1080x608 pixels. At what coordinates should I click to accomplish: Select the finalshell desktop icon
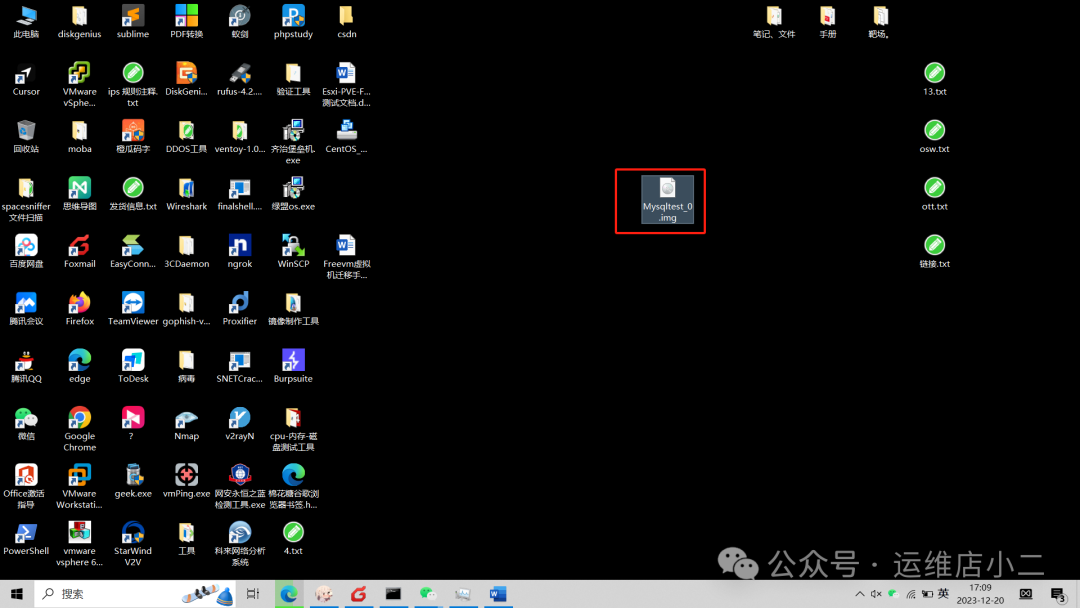click(240, 194)
